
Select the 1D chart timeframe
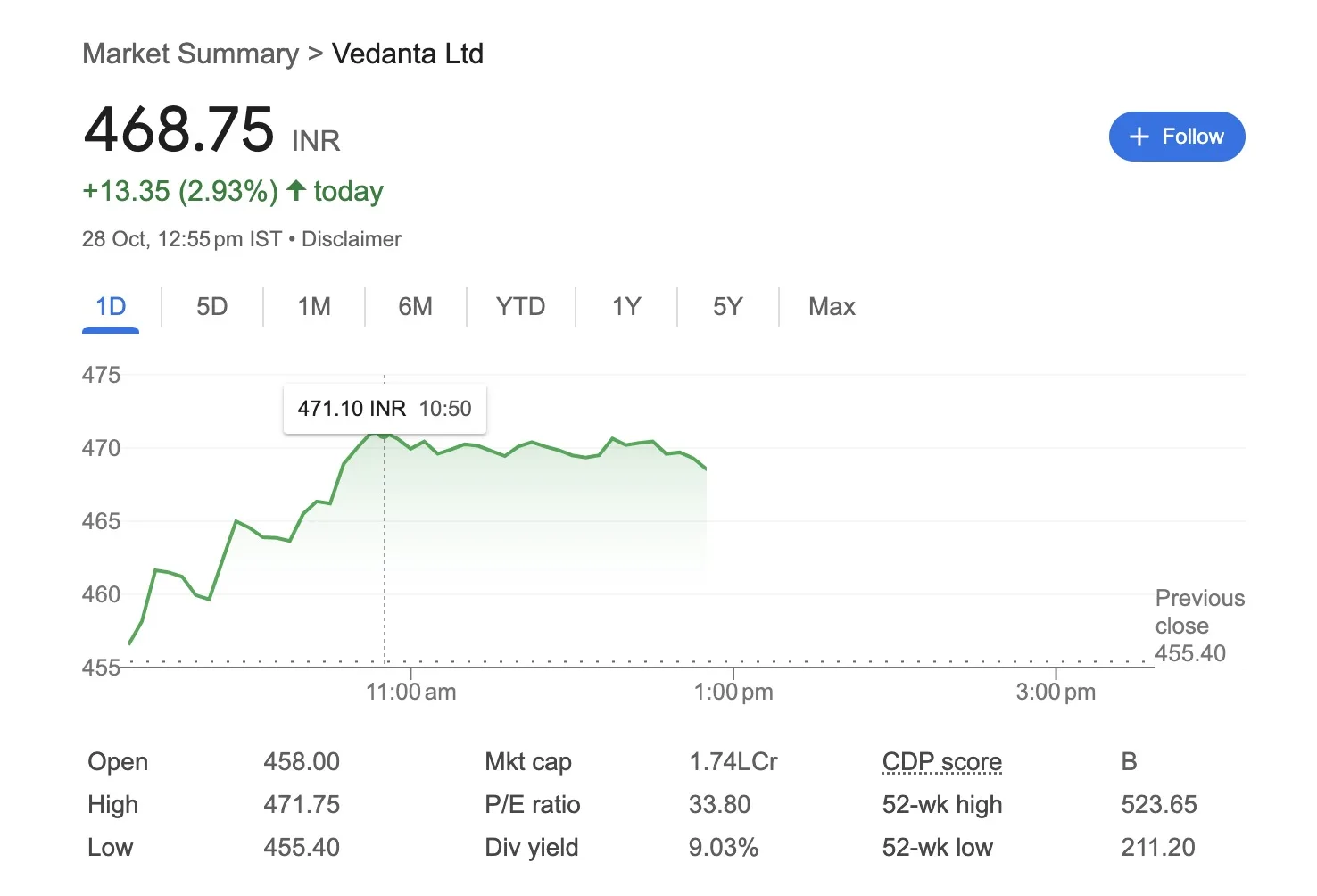[x=110, y=306]
